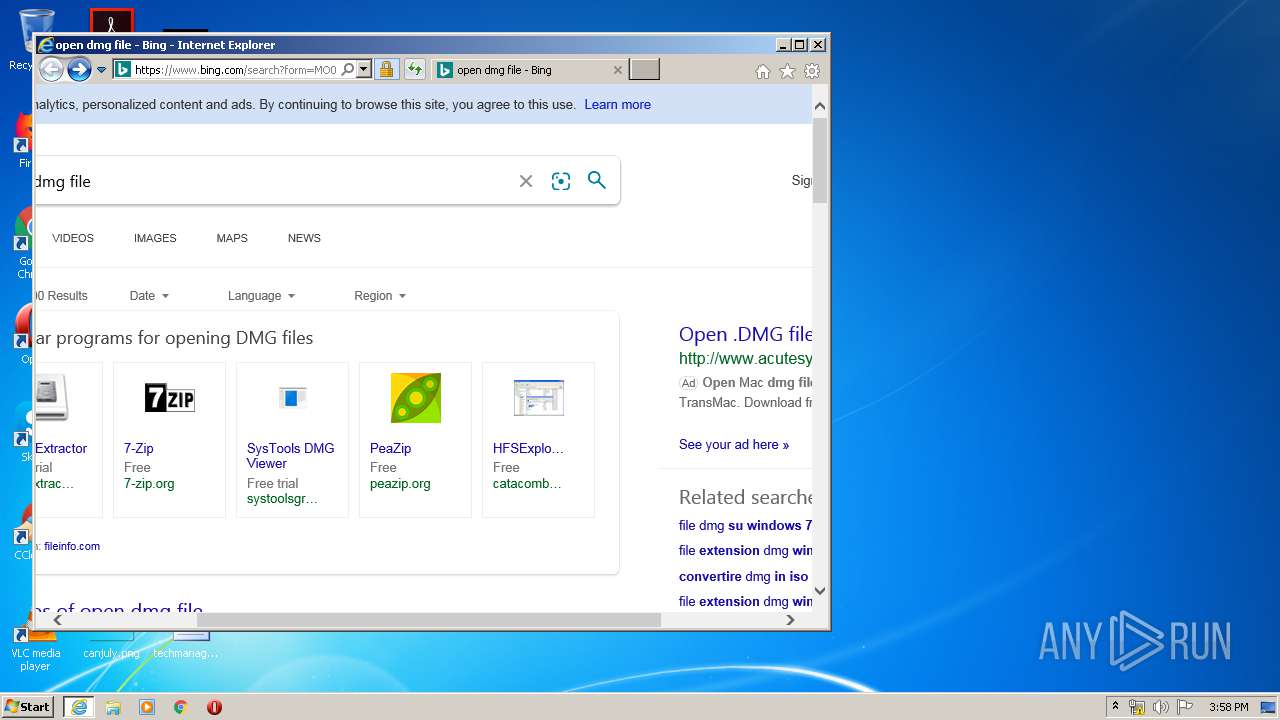The width and height of the screenshot is (1280, 720).
Task: Click the horizontal scrollbar right arrow
Action: pos(790,620)
